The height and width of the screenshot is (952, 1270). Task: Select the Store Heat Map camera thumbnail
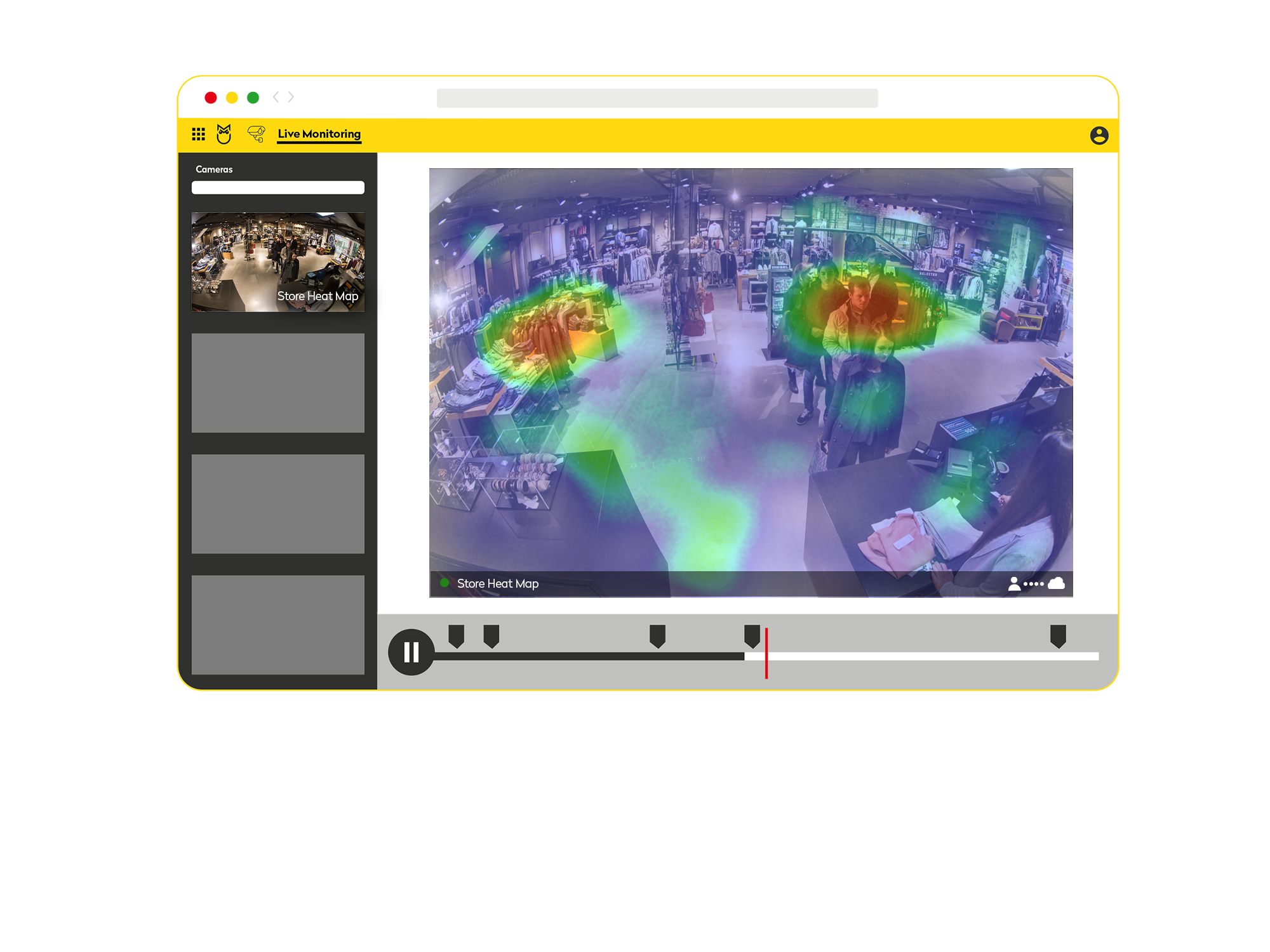pyautogui.click(x=278, y=261)
